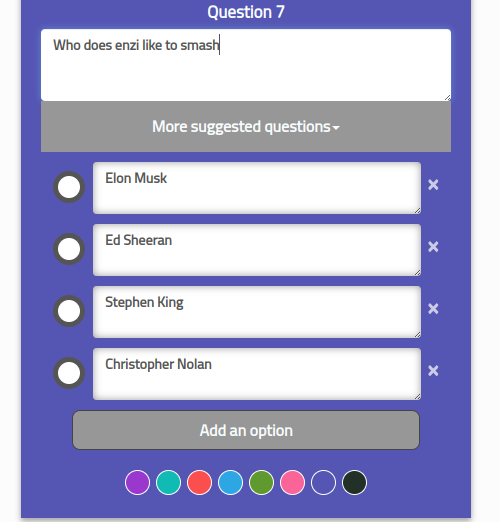Select the red color swatch

coord(199,482)
